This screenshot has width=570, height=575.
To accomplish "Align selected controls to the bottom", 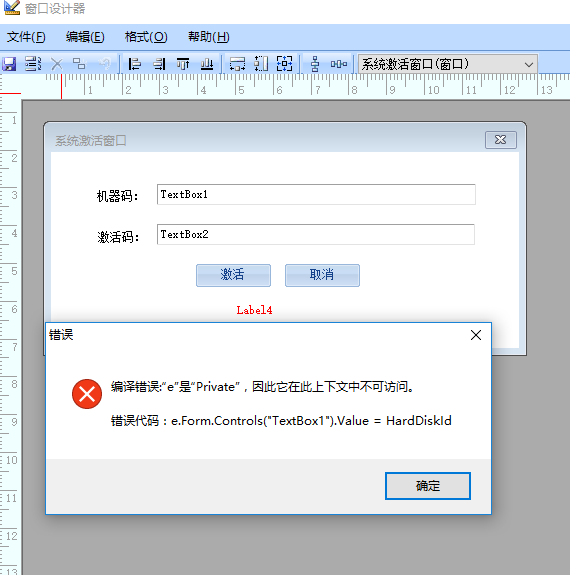I will click(x=207, y=64).
